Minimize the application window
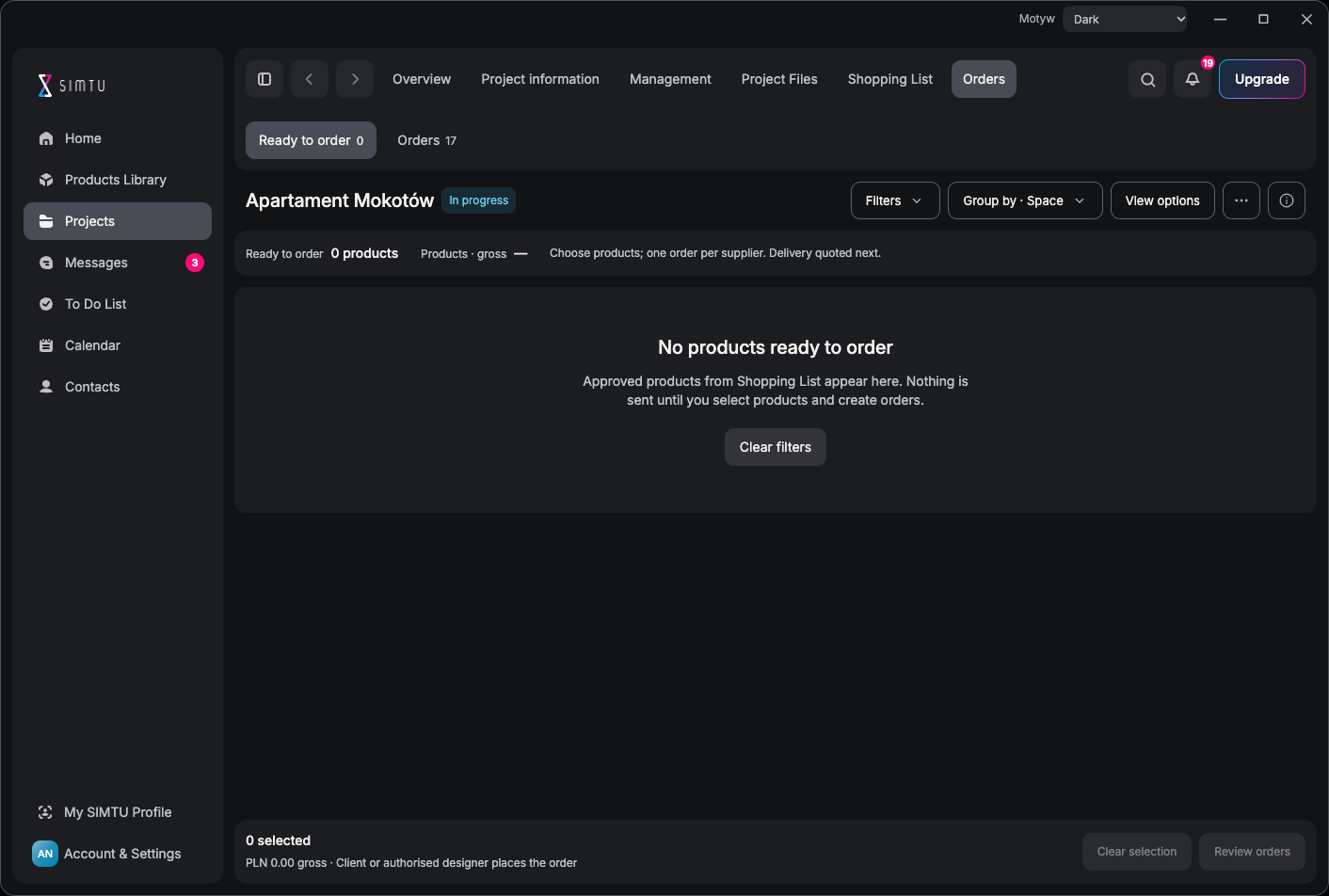 click(1220, 19)
